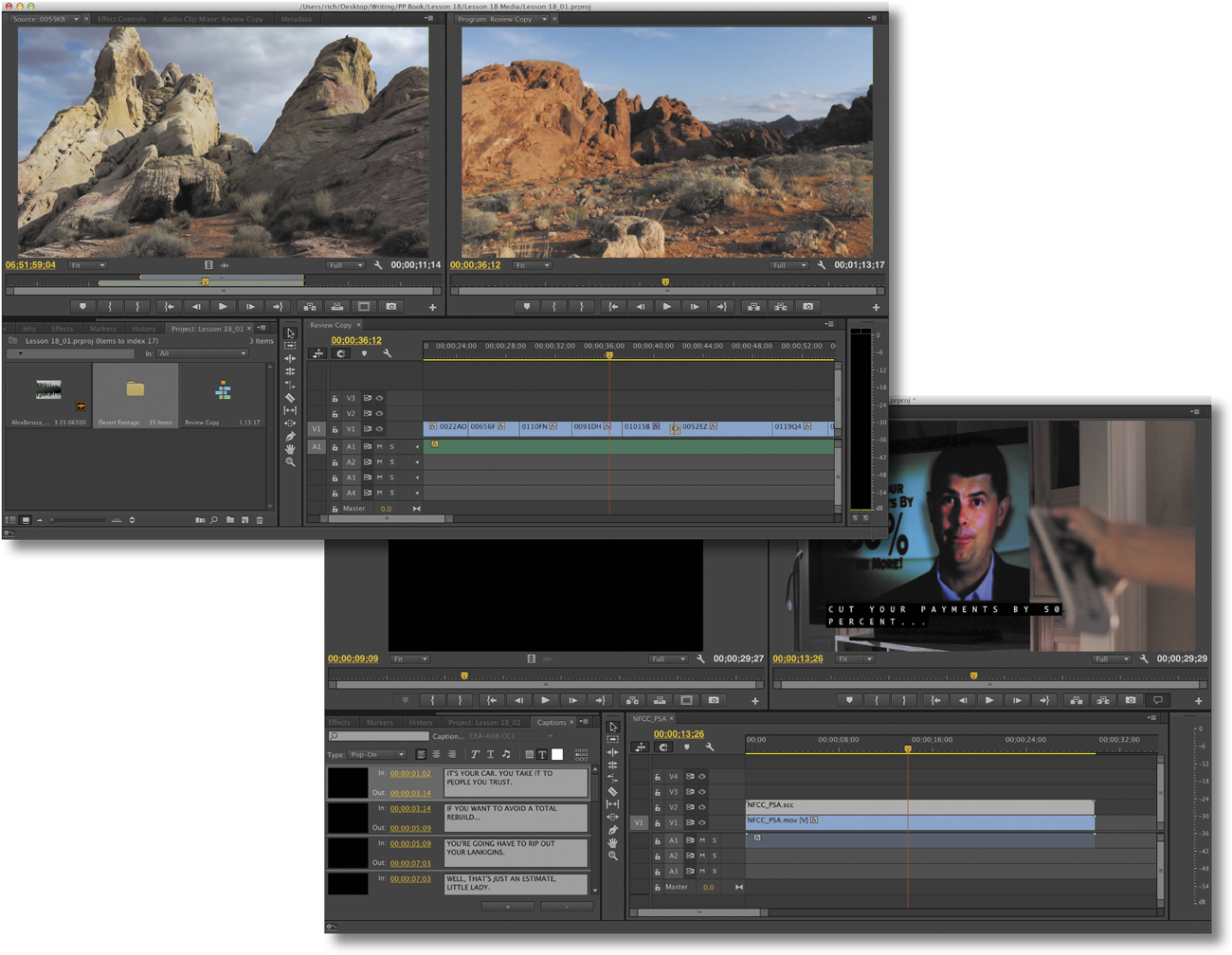Click the Find magnifier in Project panel footer
The width and height of the screenshot is (1232, 955).
[x=214, y=520]
